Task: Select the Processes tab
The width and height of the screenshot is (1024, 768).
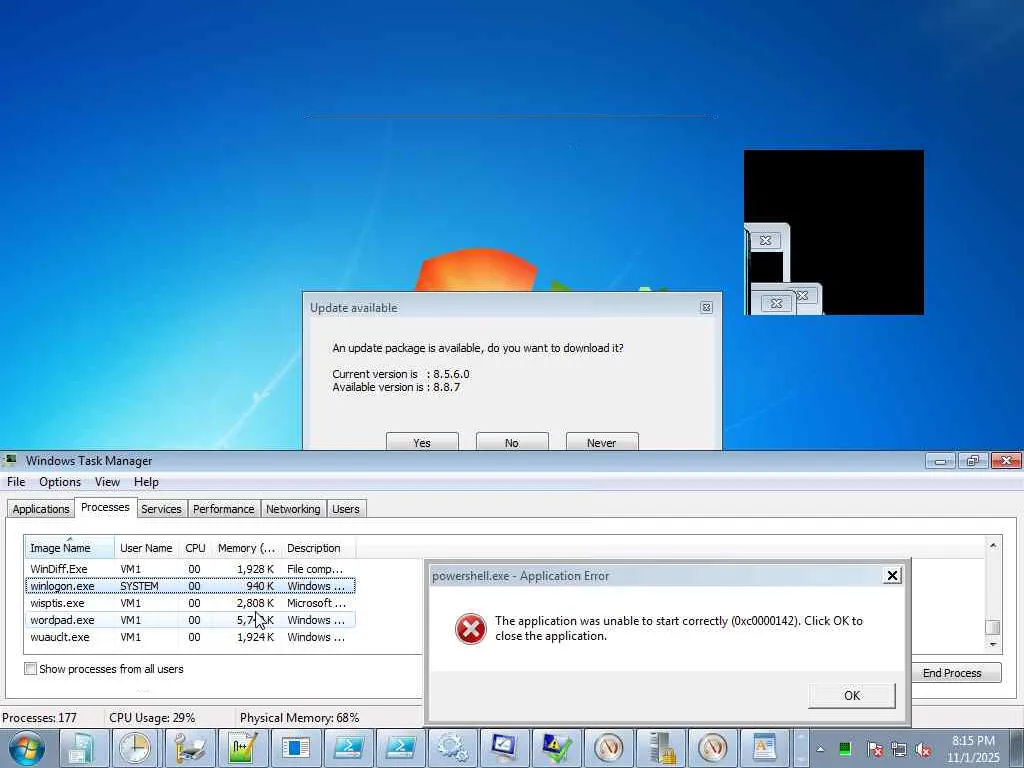Action: click(x=105, y=507)
